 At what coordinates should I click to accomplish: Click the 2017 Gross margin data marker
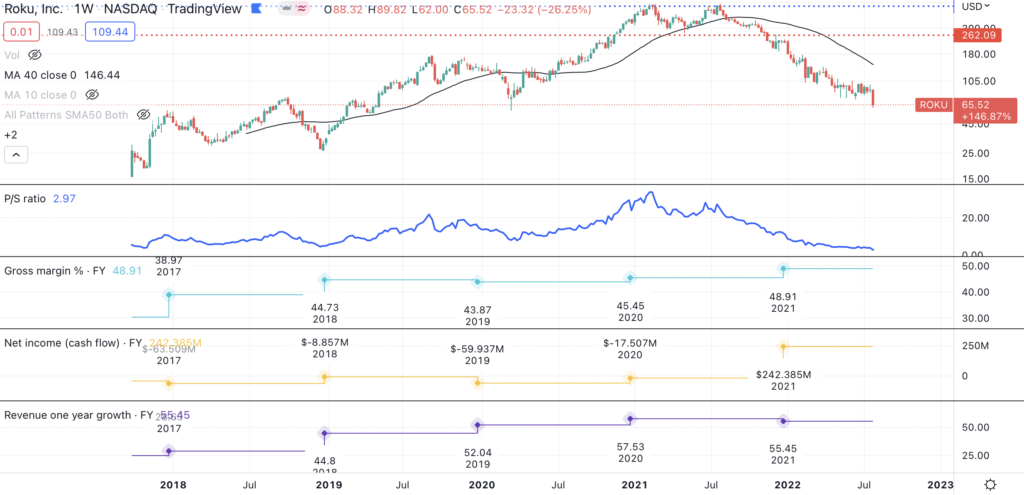(x=169, y=295)
